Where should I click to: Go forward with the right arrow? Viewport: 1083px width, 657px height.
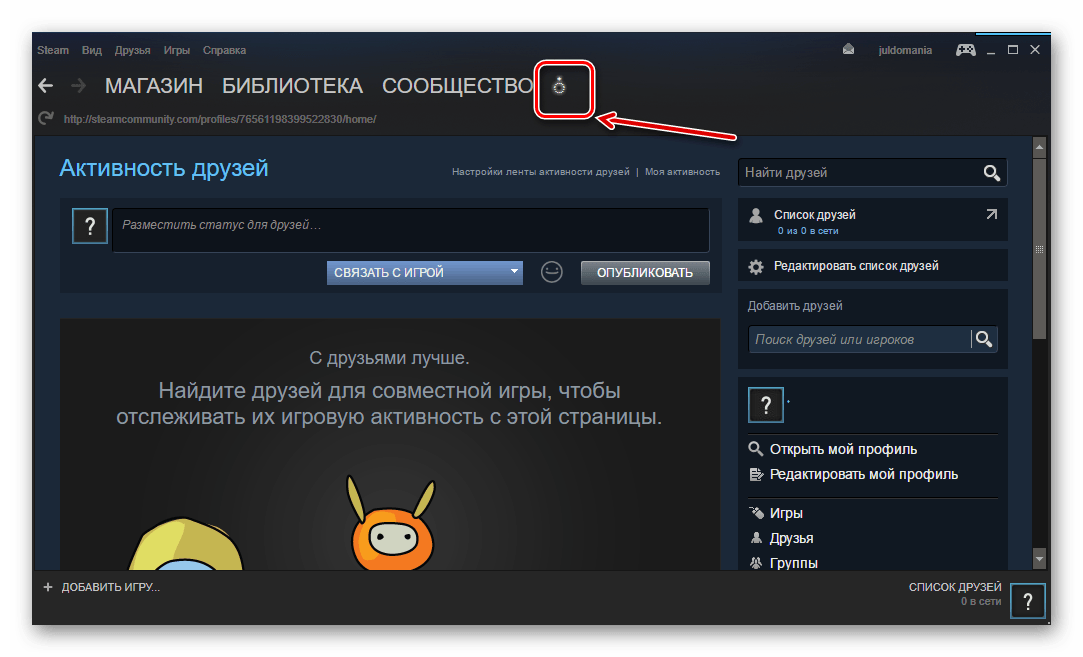click(x=78, y=86)
